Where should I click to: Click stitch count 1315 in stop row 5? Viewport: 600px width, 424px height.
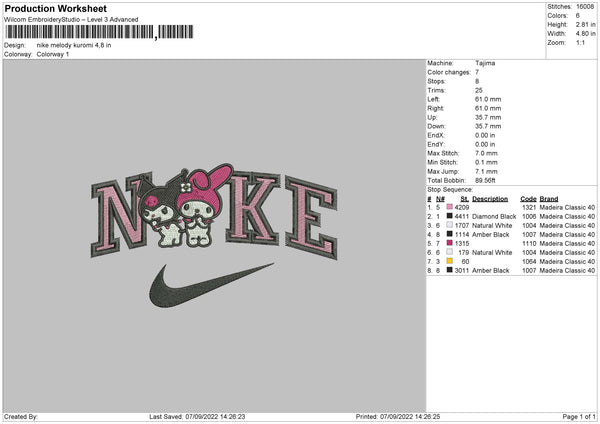[x=462, y=243]
